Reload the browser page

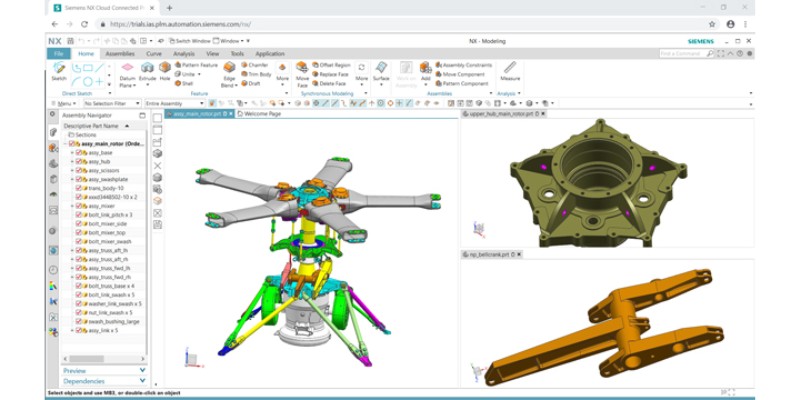click(84, 24)
